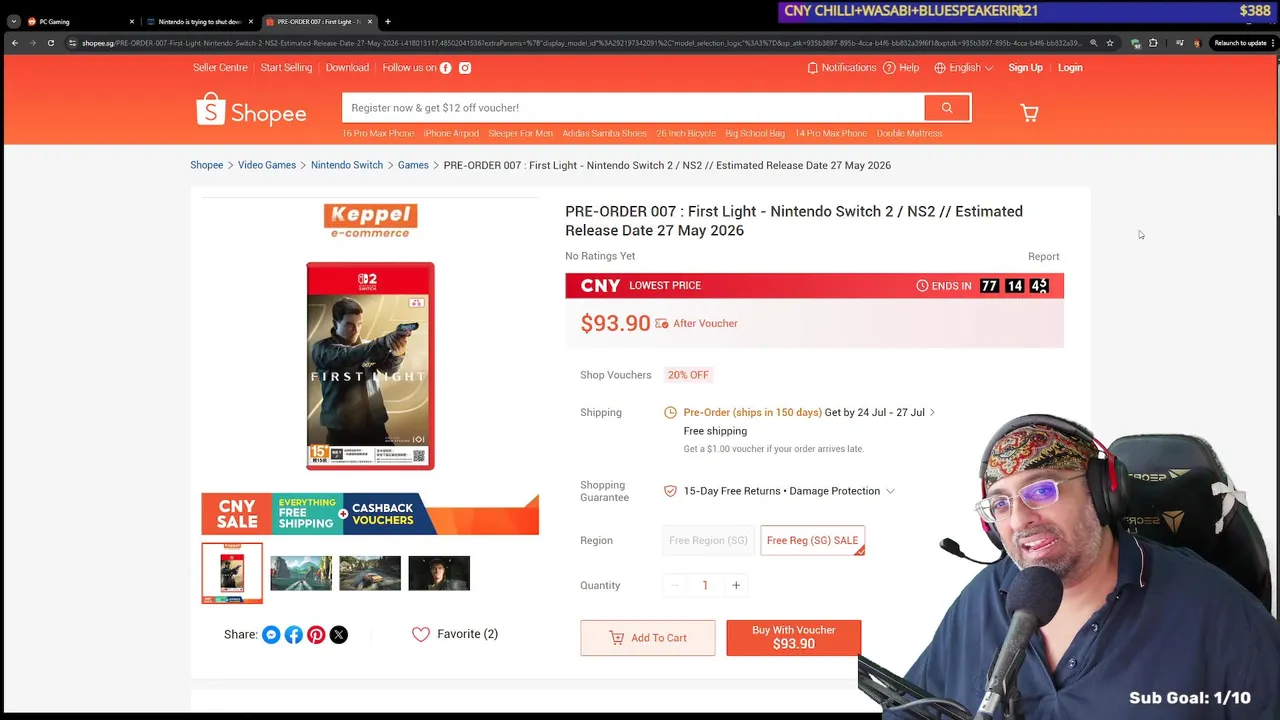Click the Shopee logo in header
1280x720 pixels.
tap(251, 111)
